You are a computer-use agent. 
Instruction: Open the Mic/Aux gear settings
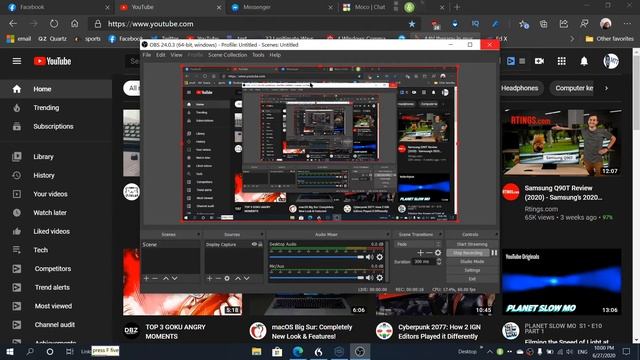380,278
